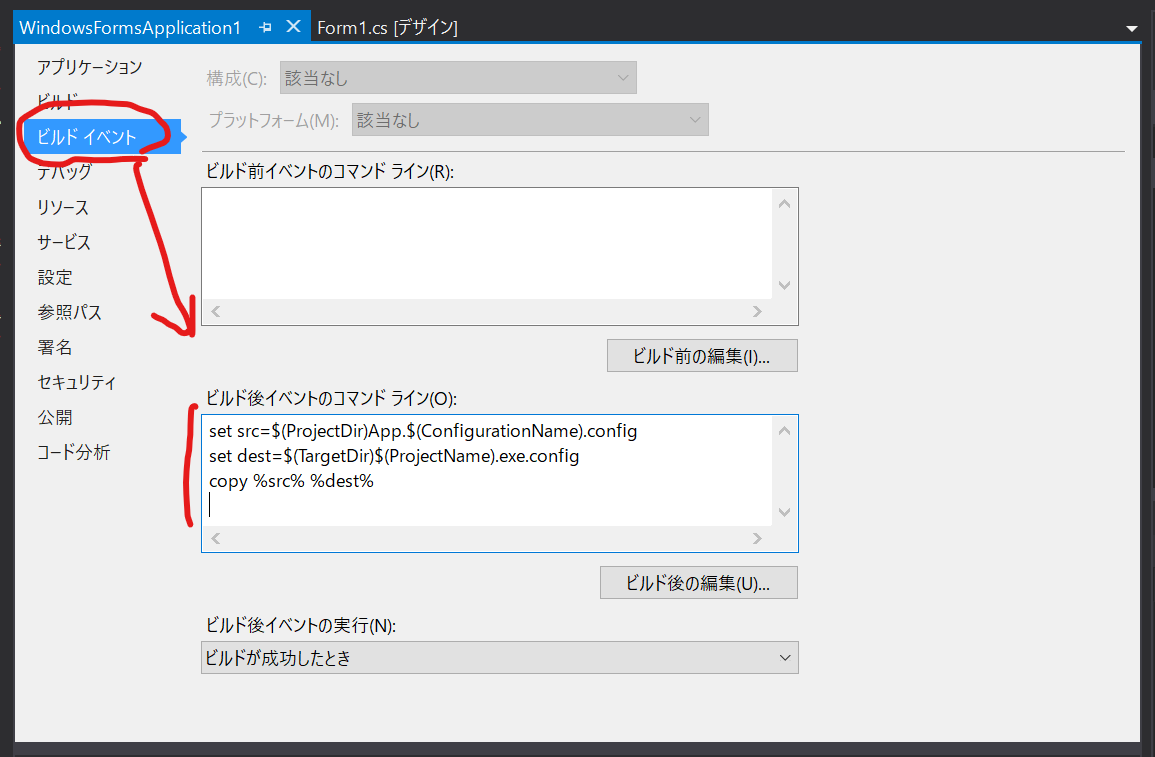
Task: Open the リソース settings page
Action: [63, 208]
